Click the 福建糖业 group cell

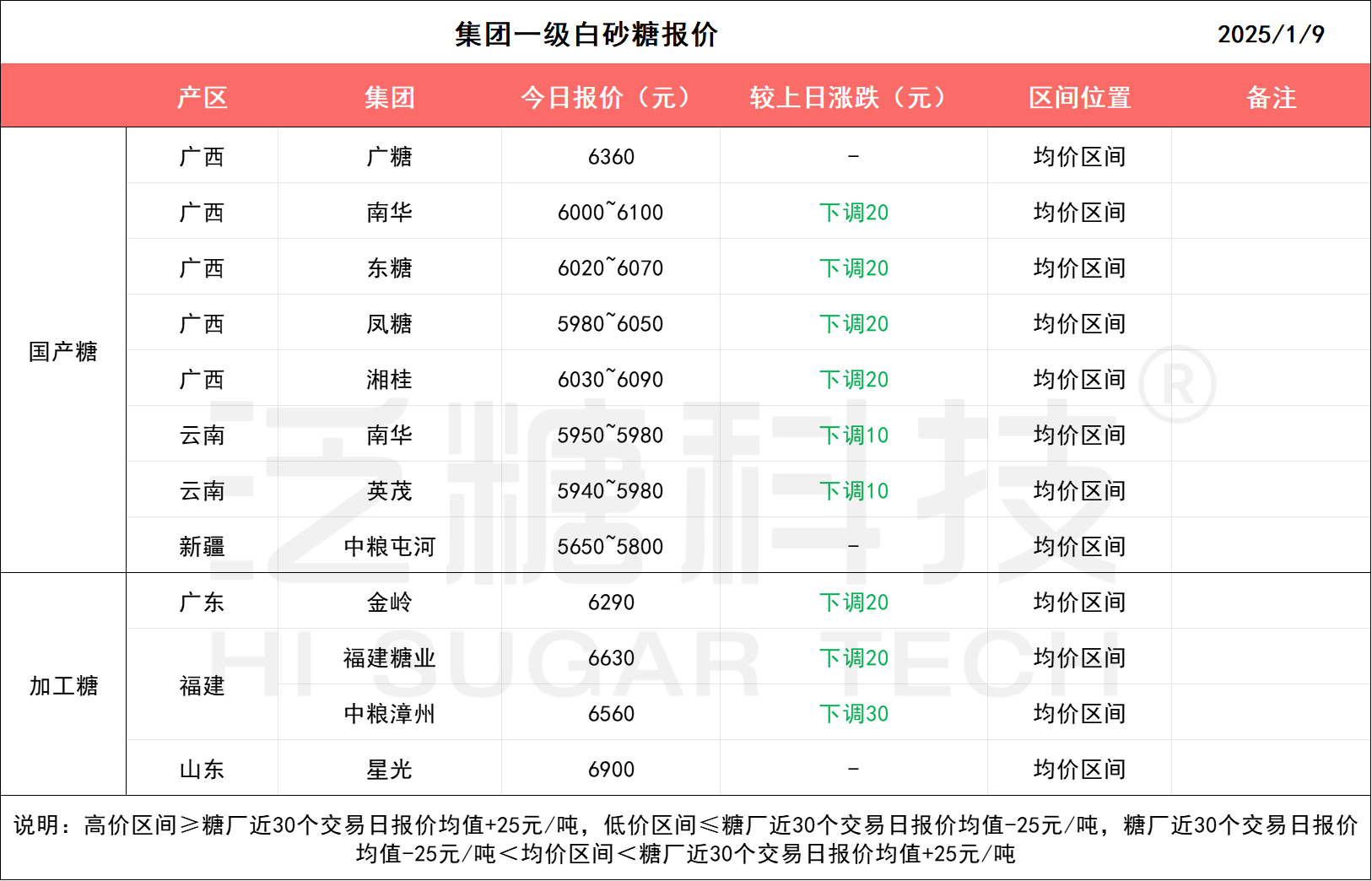point(390,657)
